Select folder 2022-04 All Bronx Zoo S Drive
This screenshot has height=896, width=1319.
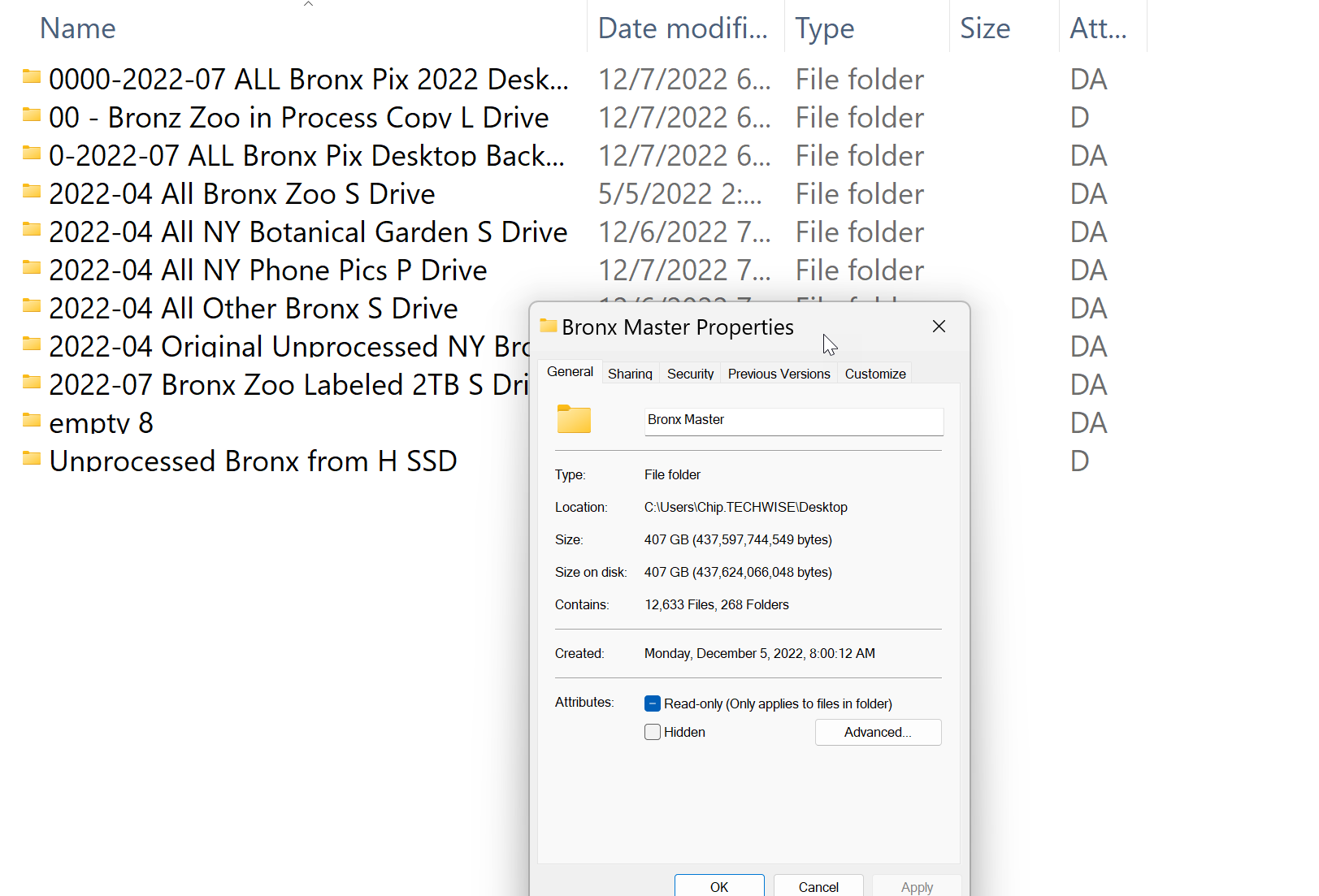(x=242, y=194)
